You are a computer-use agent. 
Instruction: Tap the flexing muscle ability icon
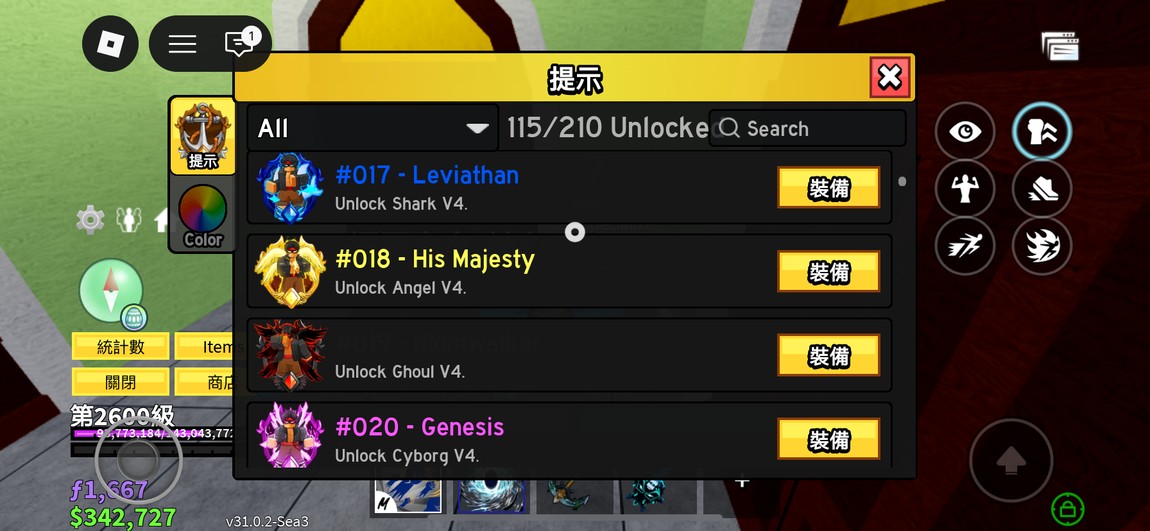coord(964,188)
